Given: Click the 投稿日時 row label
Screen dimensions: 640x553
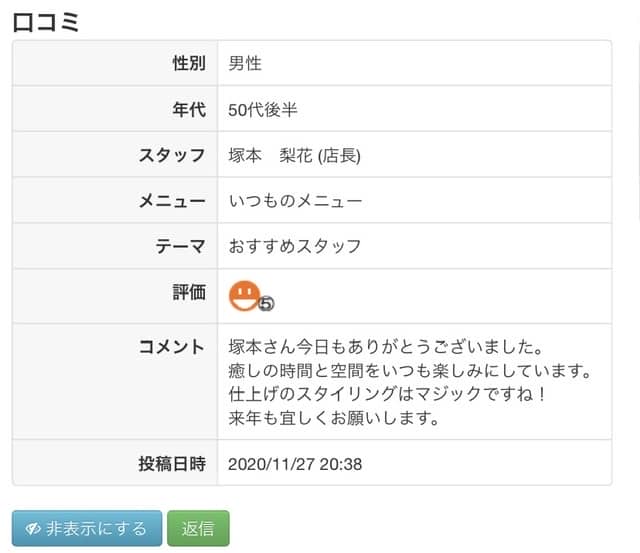Looking at the screenshot, I should coord(172,464).
